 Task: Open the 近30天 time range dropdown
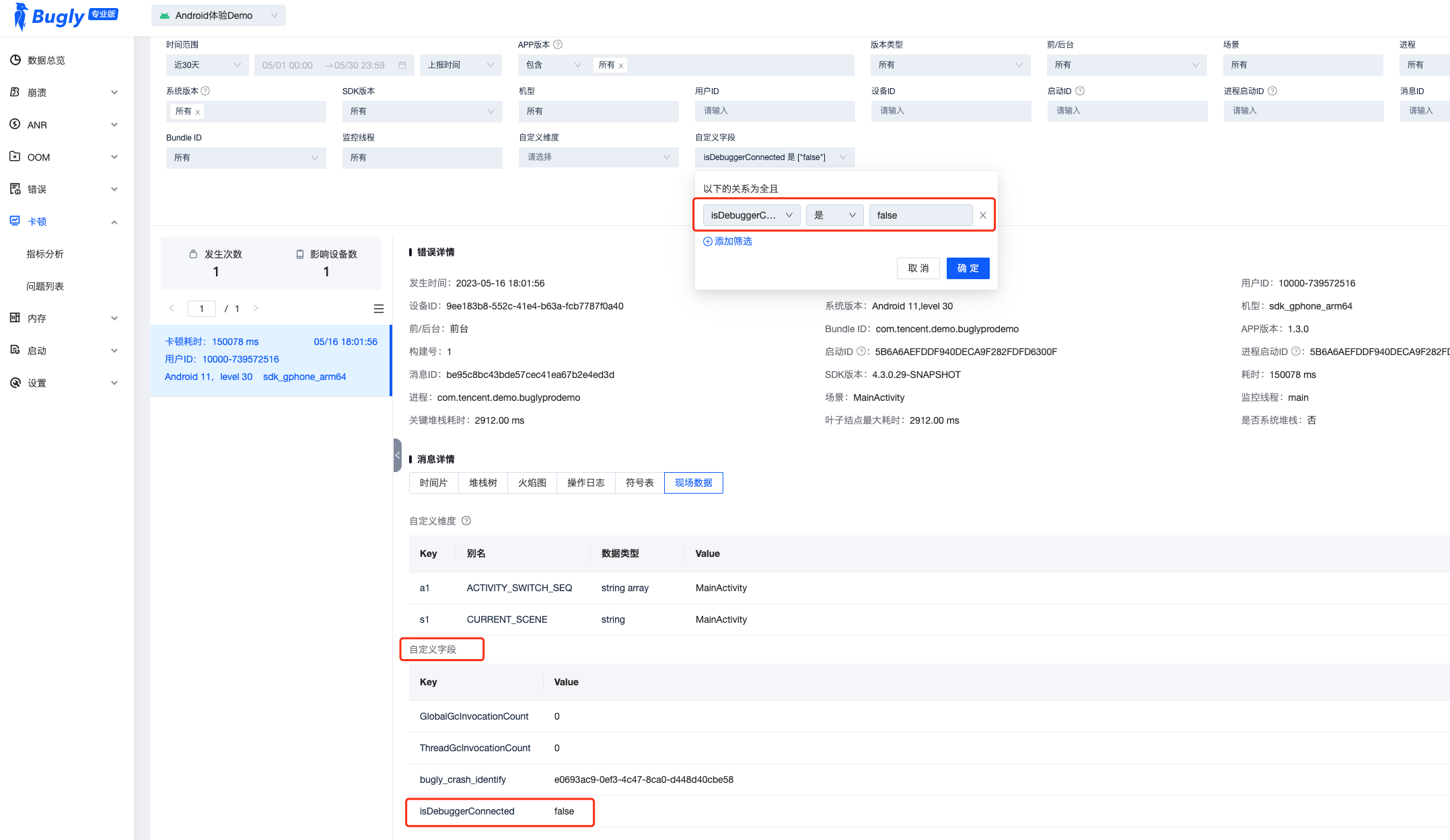pyautogui.click(x=207, y=65)
